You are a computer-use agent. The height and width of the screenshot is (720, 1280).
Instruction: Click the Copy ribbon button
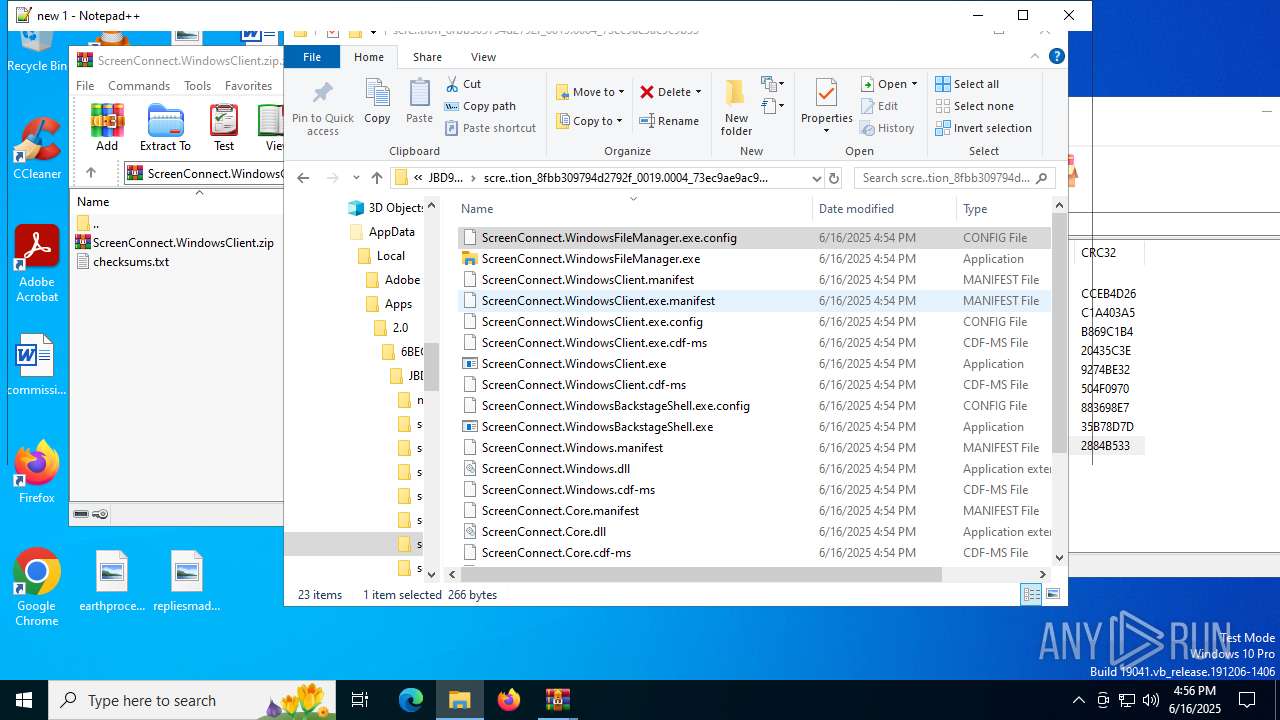pos(377,101)
